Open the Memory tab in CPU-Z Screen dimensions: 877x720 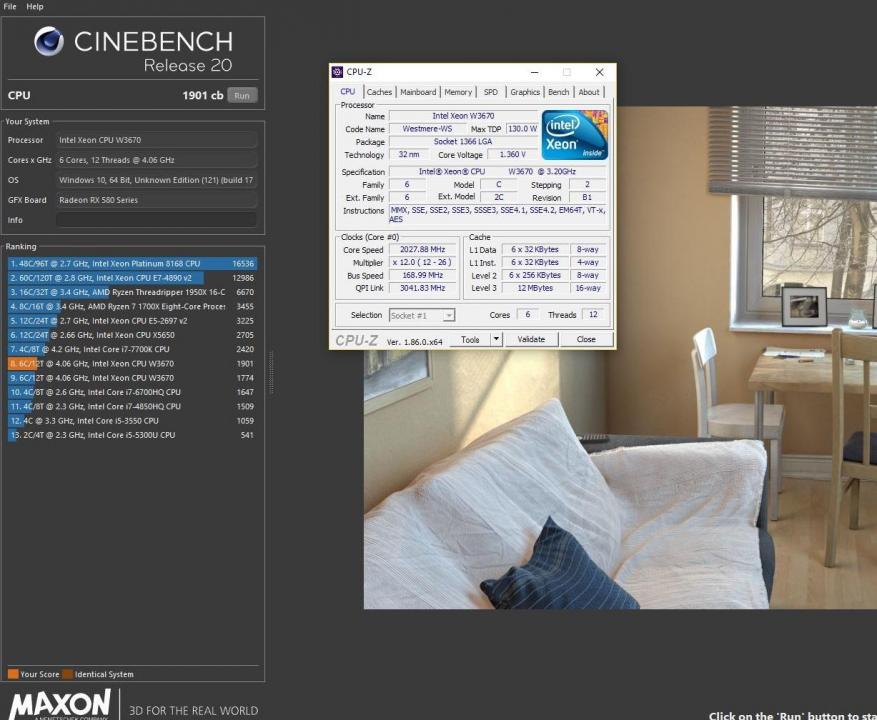458,92
